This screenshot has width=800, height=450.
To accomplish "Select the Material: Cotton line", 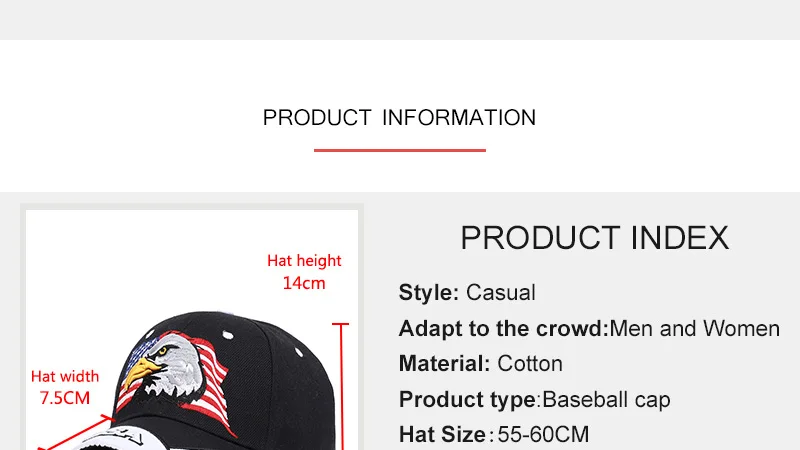I will 481,364.
